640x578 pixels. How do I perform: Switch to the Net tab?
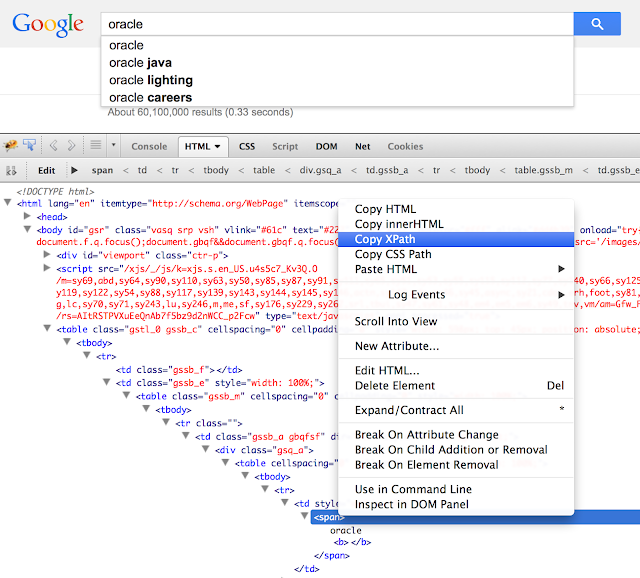[x=362, y=147]
